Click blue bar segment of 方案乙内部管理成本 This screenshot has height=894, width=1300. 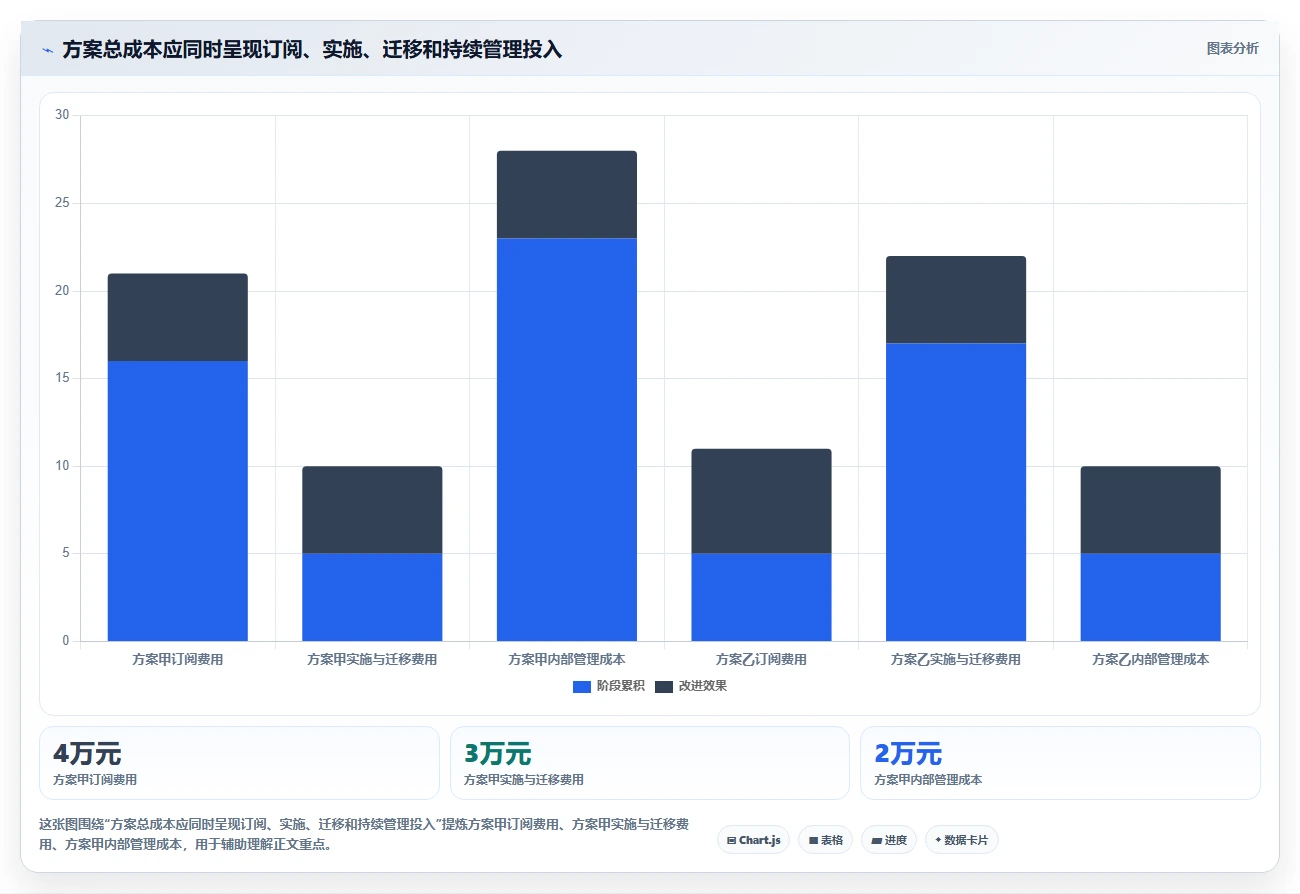tap(1150, 597)
